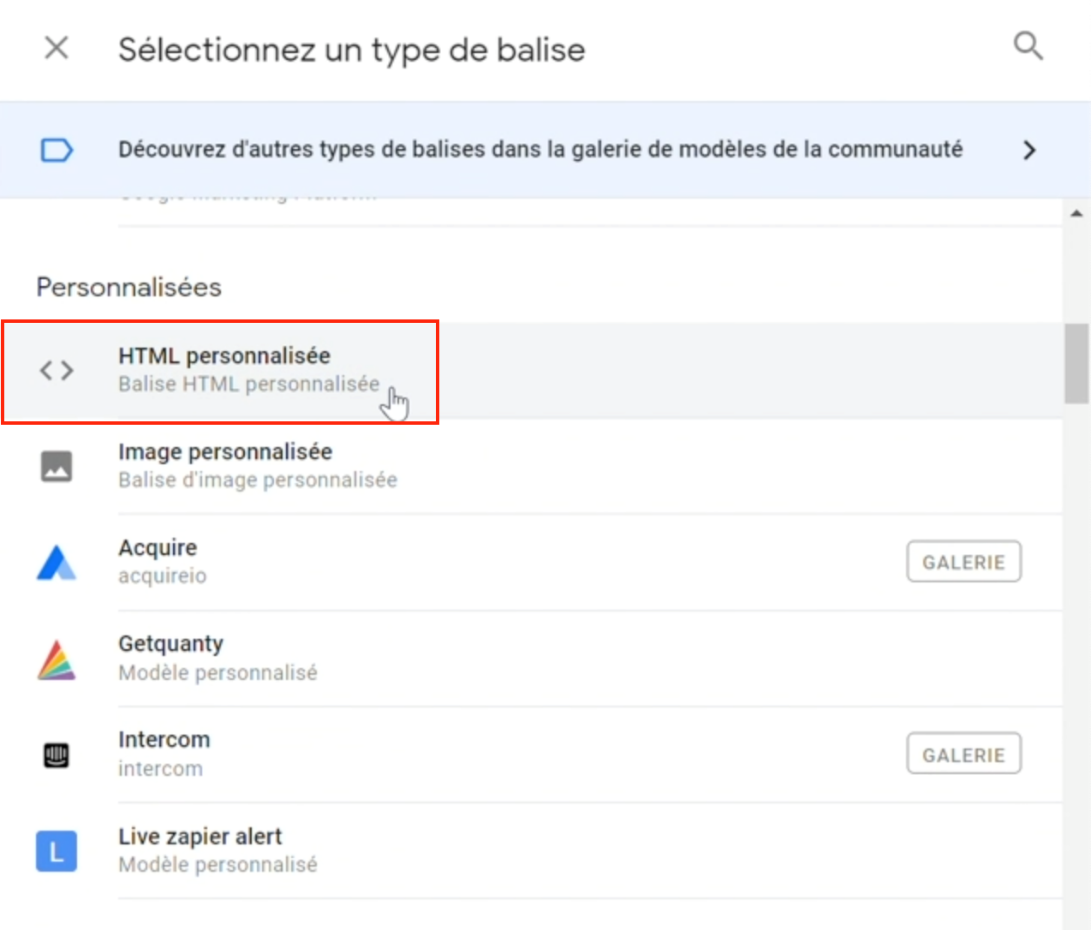Select Live zapier alert template

pos(532,850)
